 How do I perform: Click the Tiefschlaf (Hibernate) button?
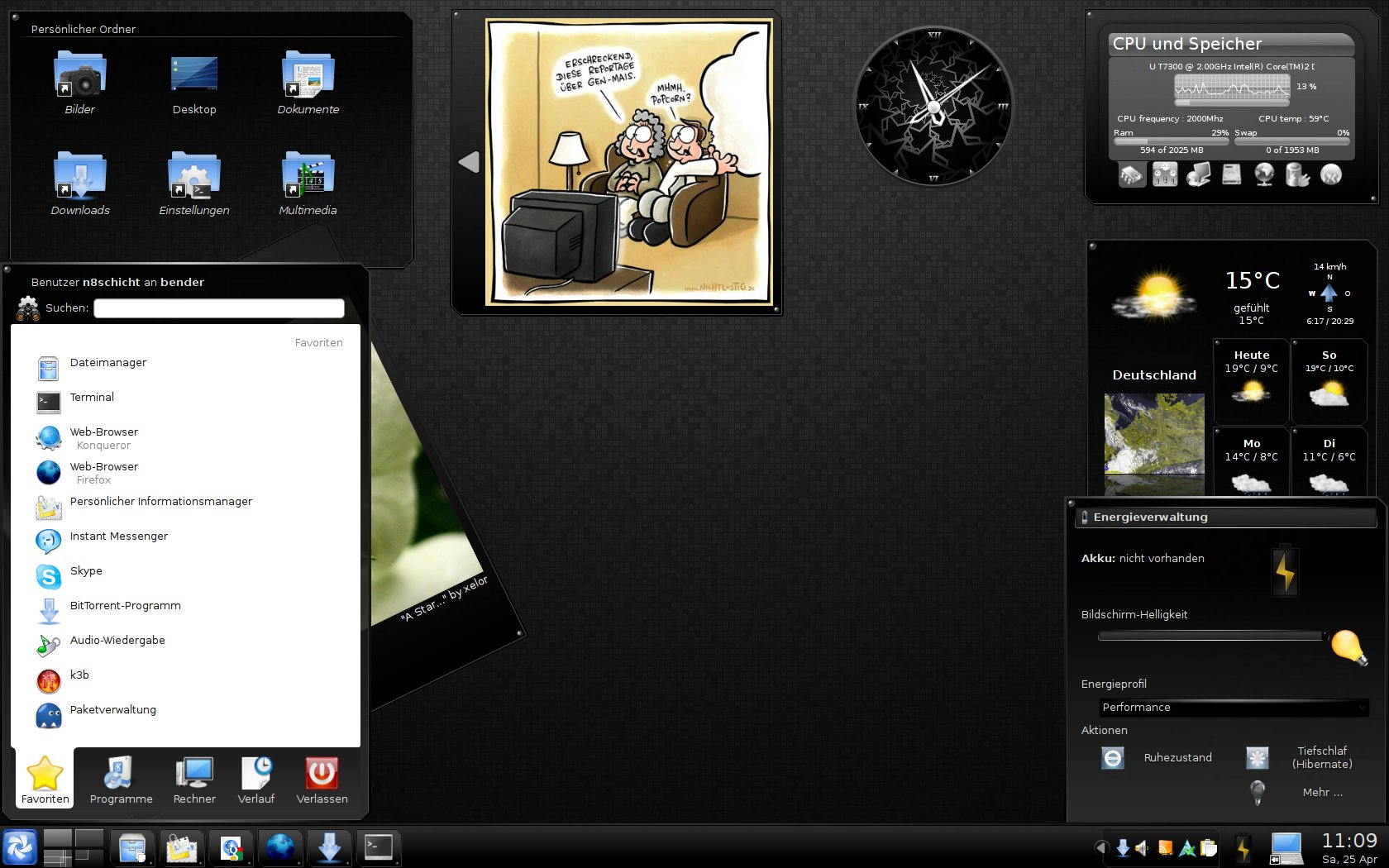pyautogui.click(x=1301, y=757)
